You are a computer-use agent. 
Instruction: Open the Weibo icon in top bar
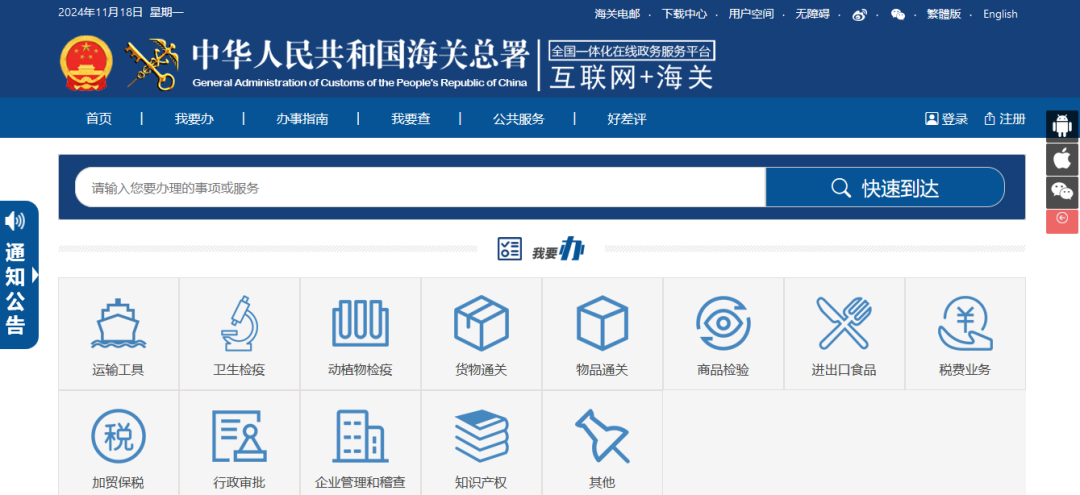point(859,14)
